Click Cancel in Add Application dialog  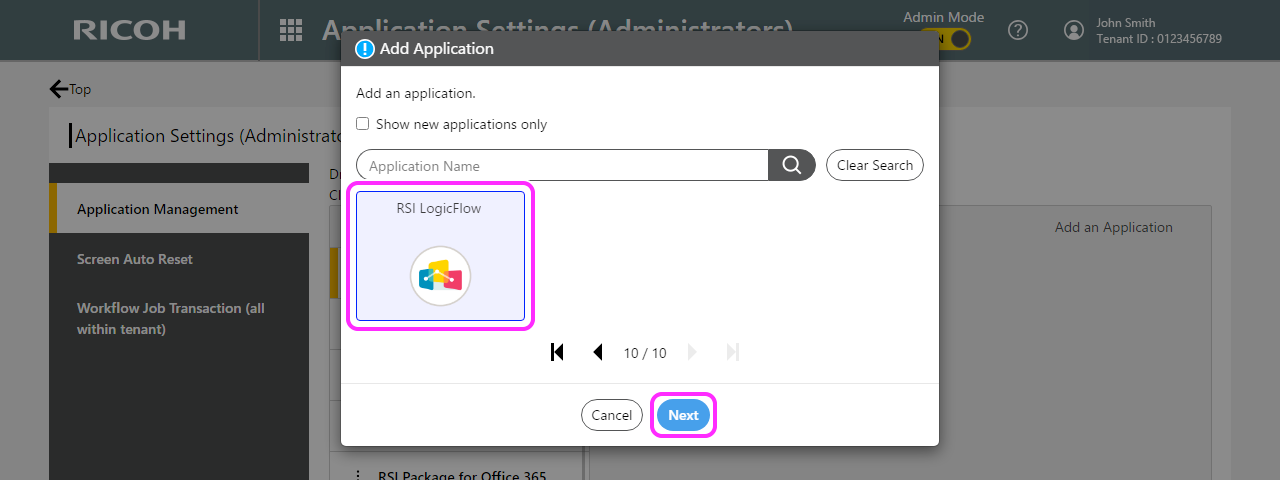pyautogui.click(x=611, y=415)
